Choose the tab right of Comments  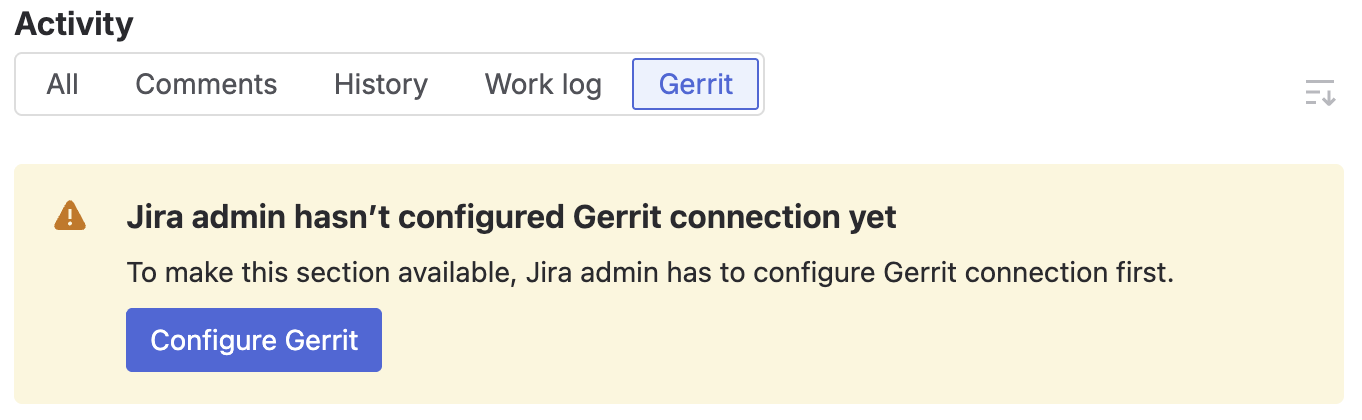pos(381,85)
